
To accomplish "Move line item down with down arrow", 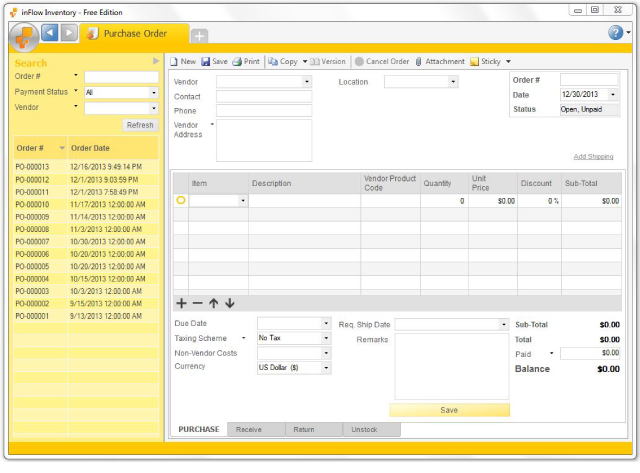I will coord(230,303).
